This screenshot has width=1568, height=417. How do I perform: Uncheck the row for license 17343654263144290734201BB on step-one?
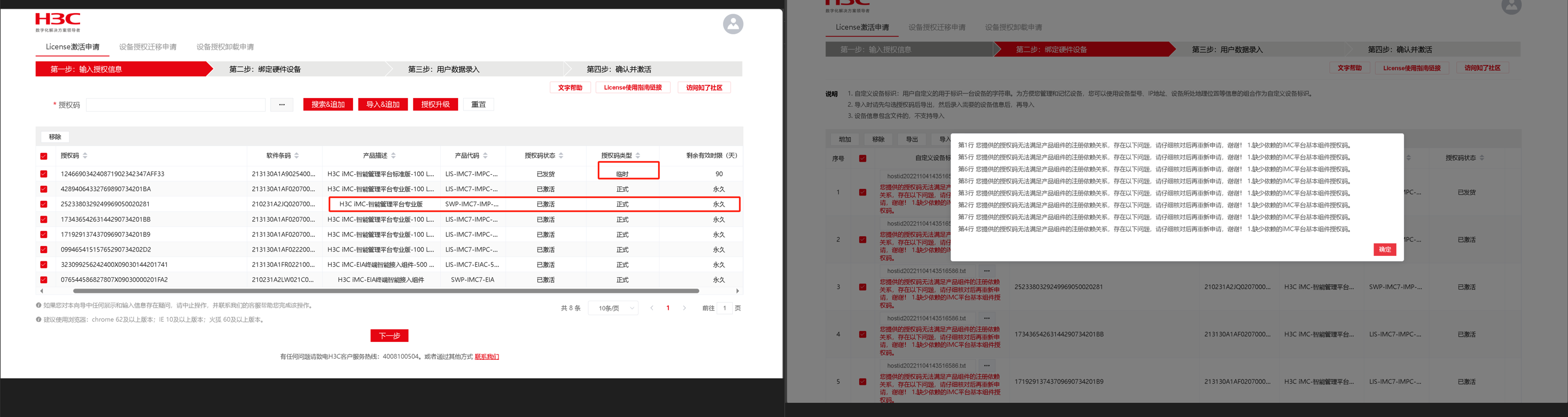[44, 219]
